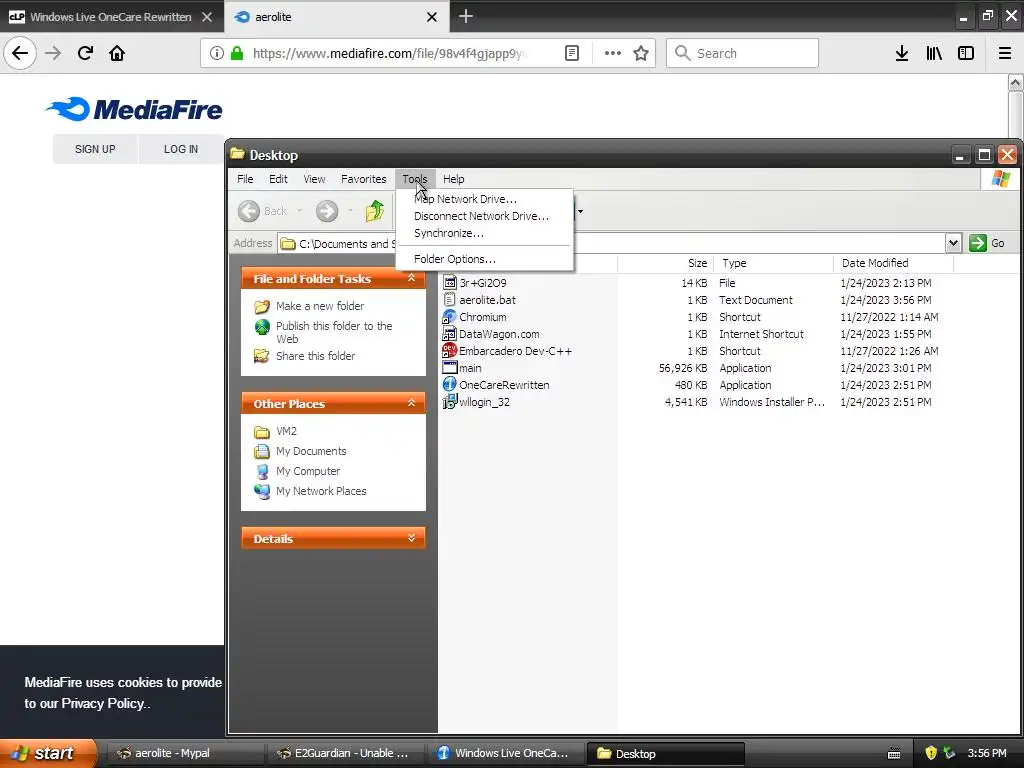The height and width of the screenshot is (768, 1024).
Task: Toggle the browser sidebar icon
Action: click(966, 53)
